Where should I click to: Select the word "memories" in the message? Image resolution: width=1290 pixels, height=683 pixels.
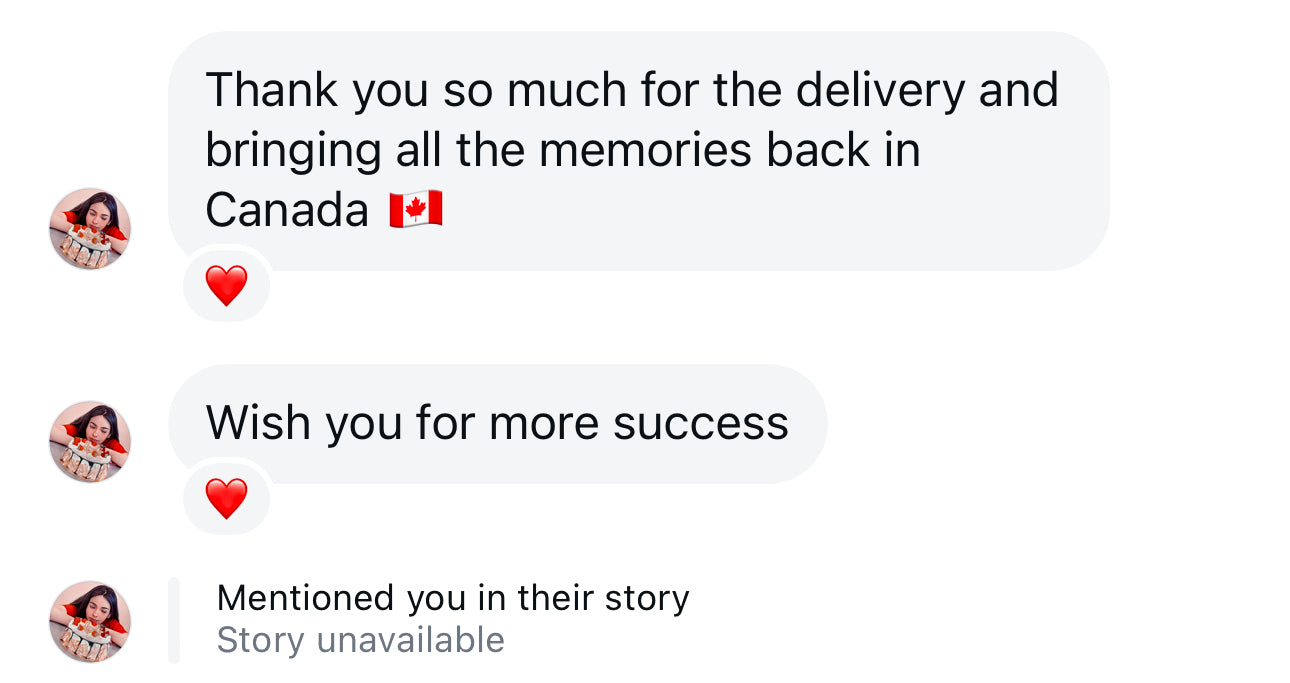(645, 150)
